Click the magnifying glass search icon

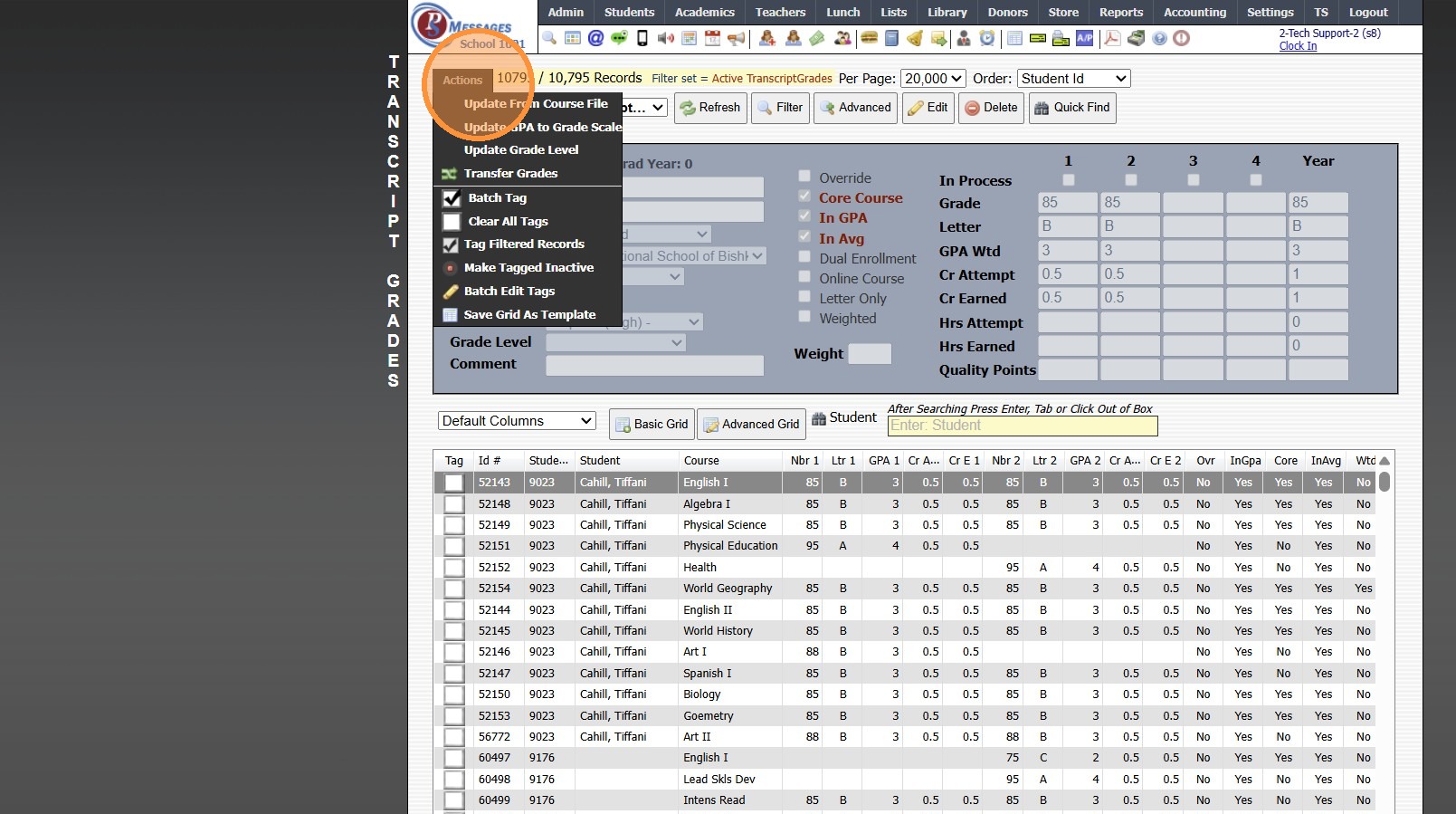[x=549, y=38]
